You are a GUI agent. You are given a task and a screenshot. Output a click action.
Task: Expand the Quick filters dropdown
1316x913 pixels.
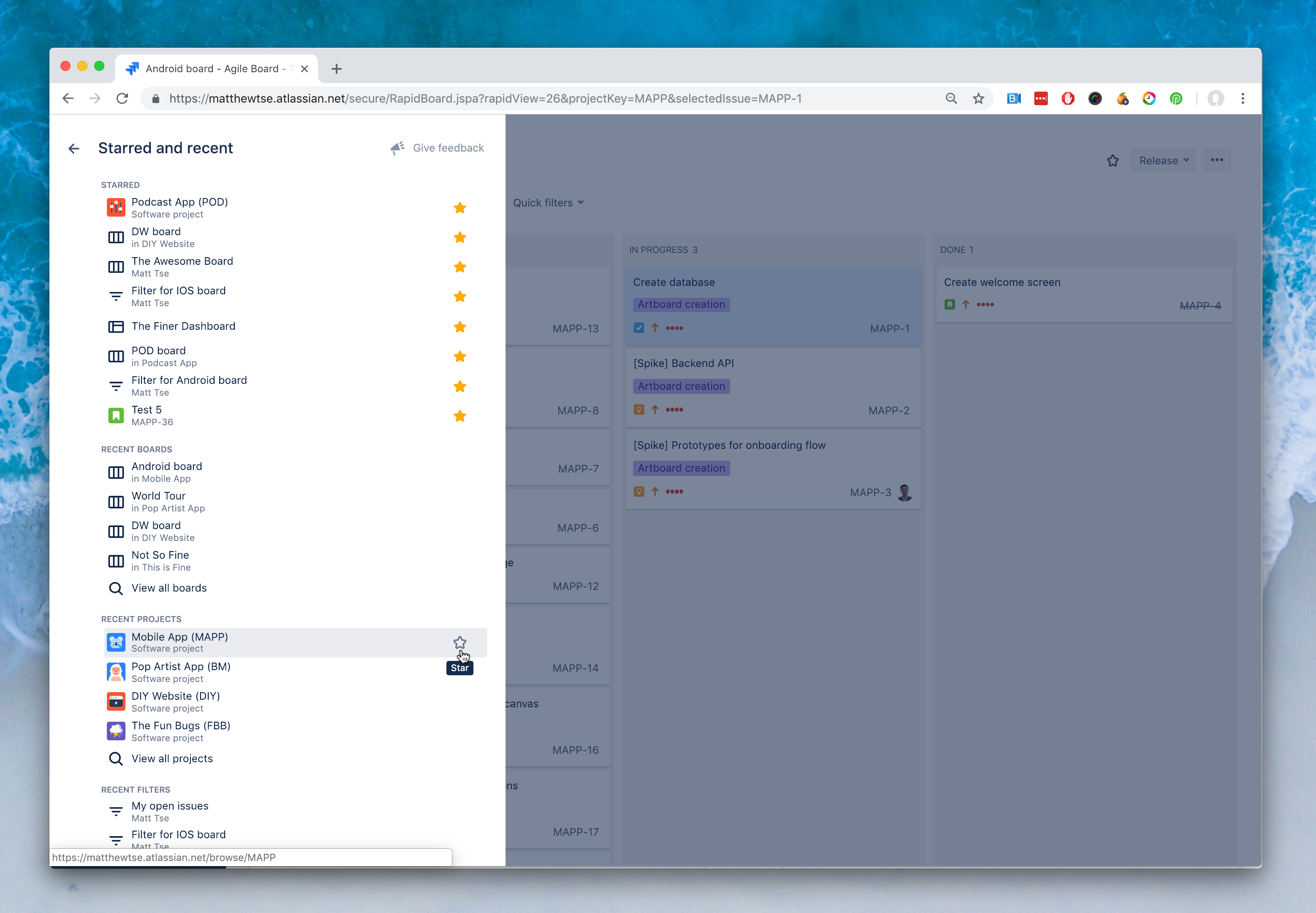point(548,203)
